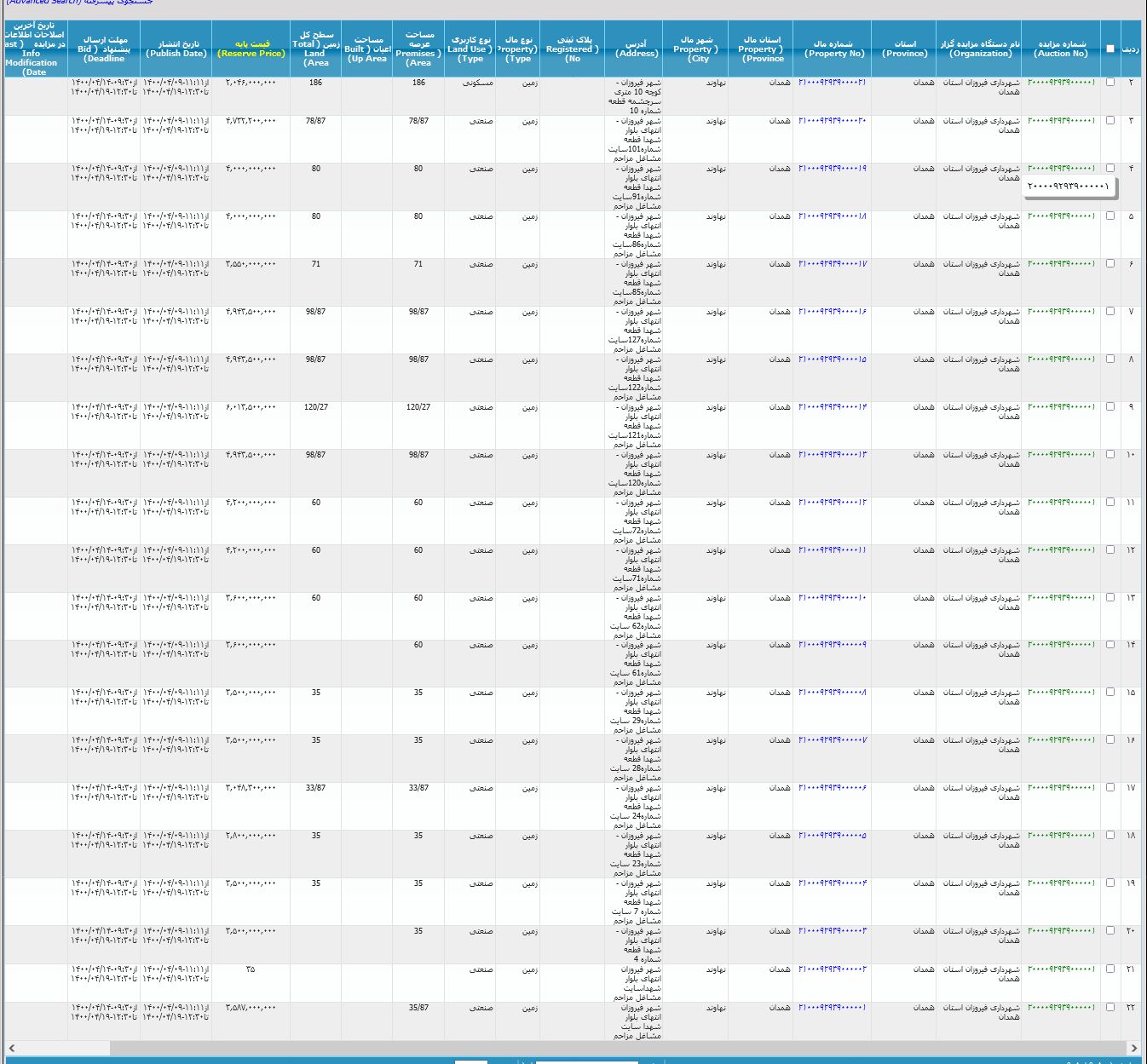Tick the checkbox for row 3

click(x=1110, y=121)
